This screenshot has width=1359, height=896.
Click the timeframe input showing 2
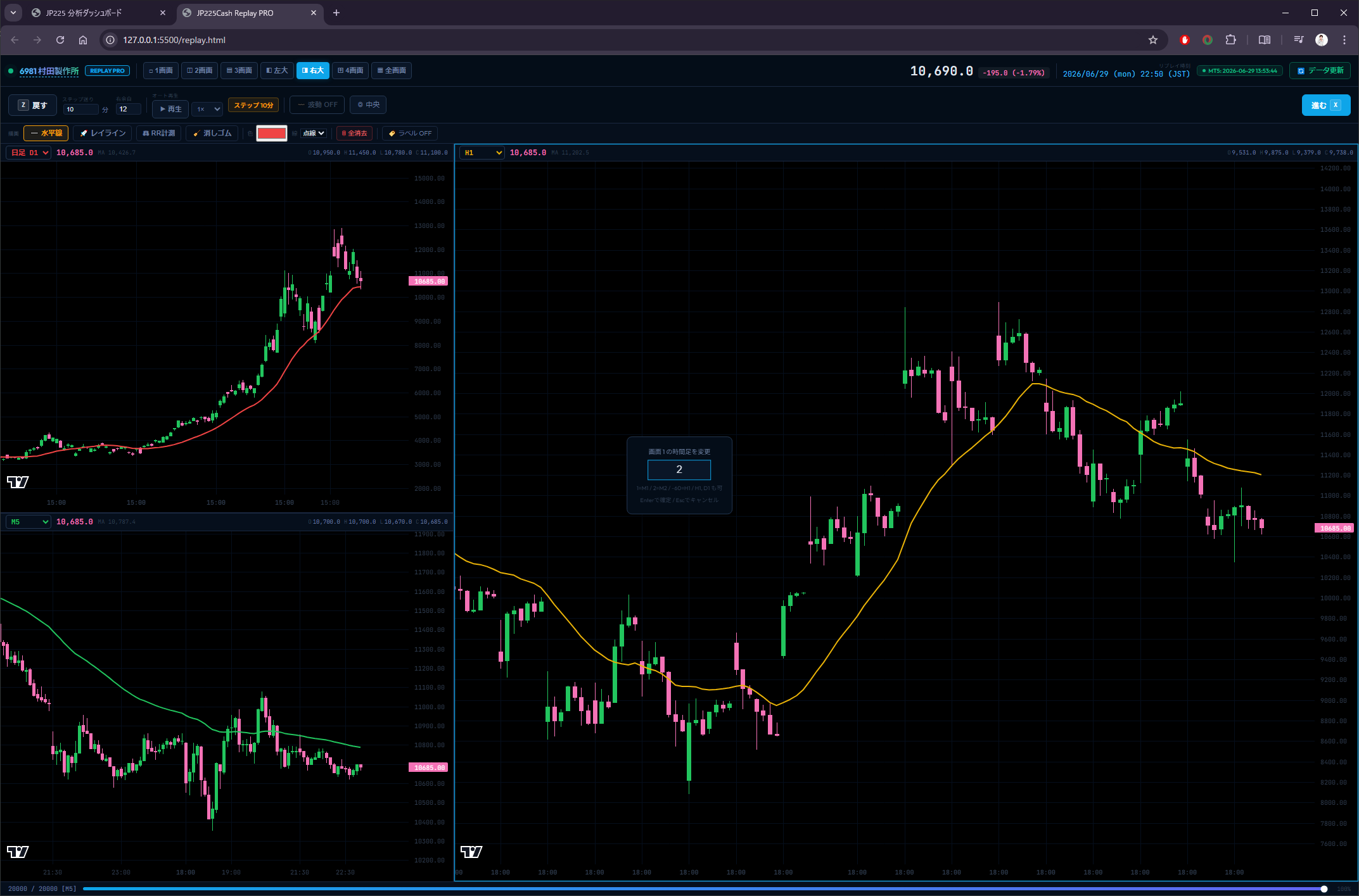pyautogui.click(x=679, y=469)
